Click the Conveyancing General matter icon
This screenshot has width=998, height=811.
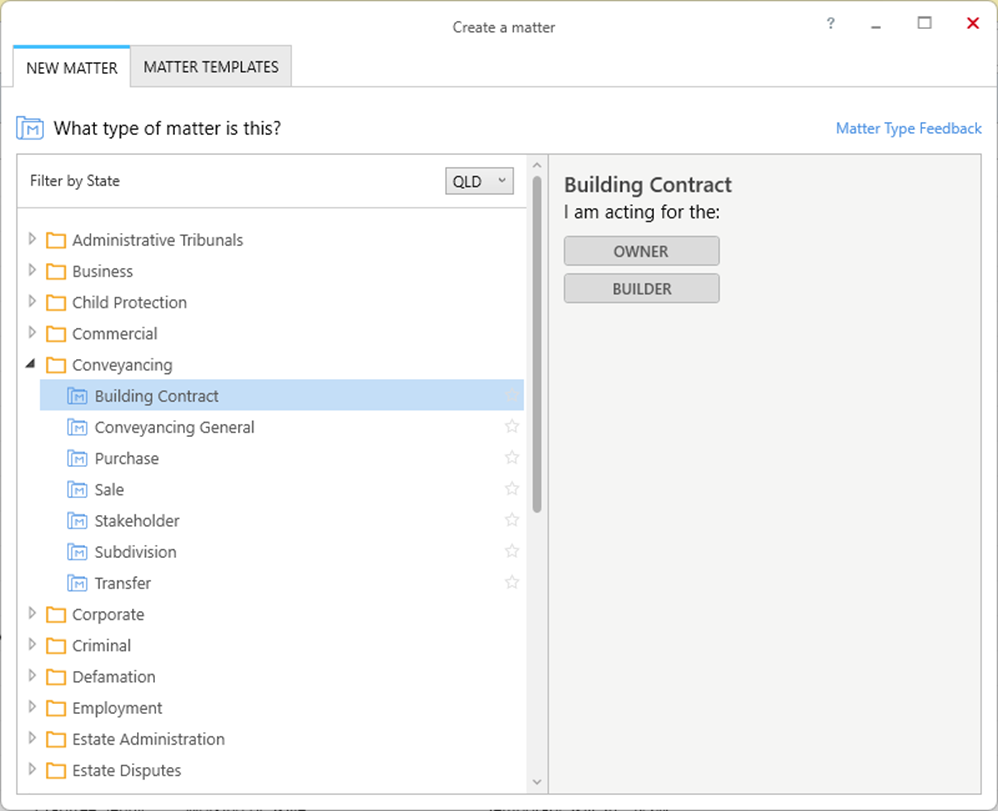tap(77, 427)
